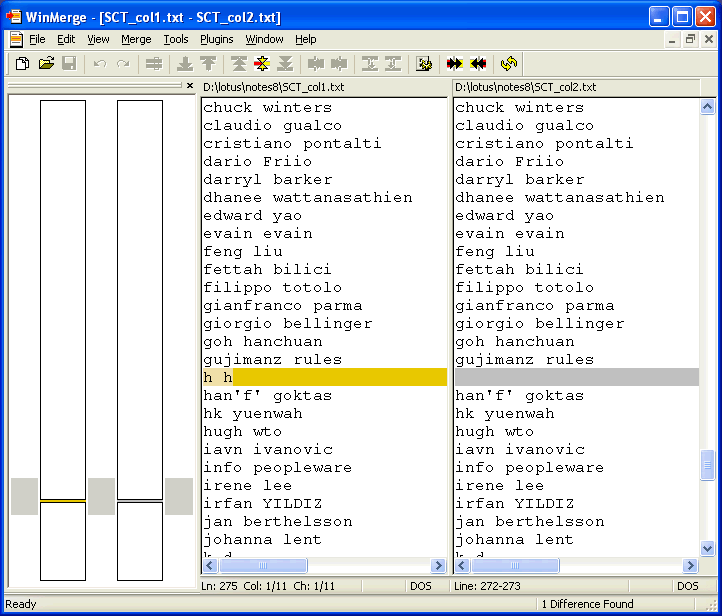Screen dimensions: 722x616
Task: Click the document icon beside File menu
Action: (16, 40)
